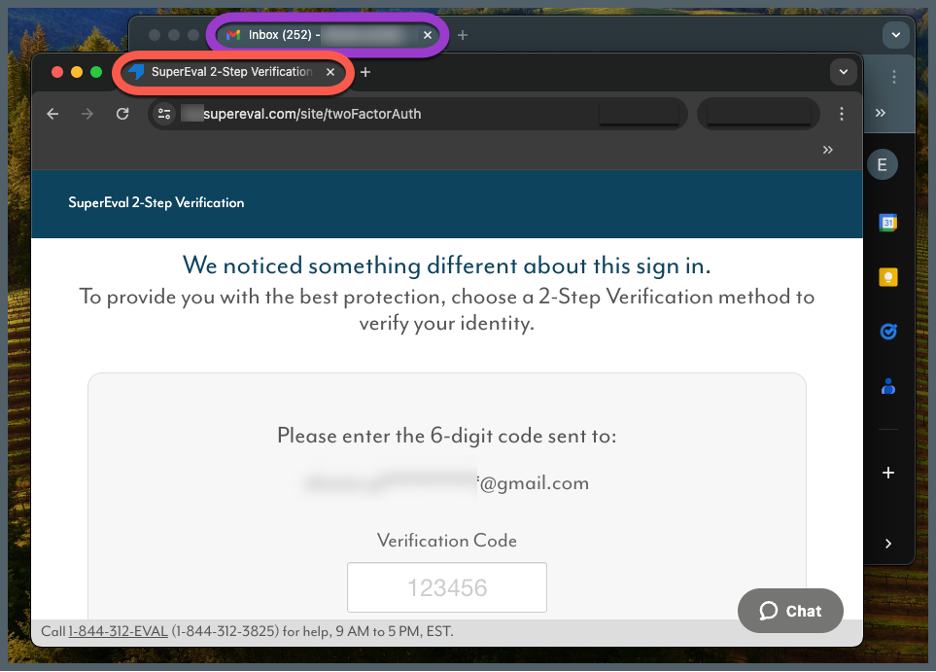Click the SuperEval 2-Step Verification page header

156,203
